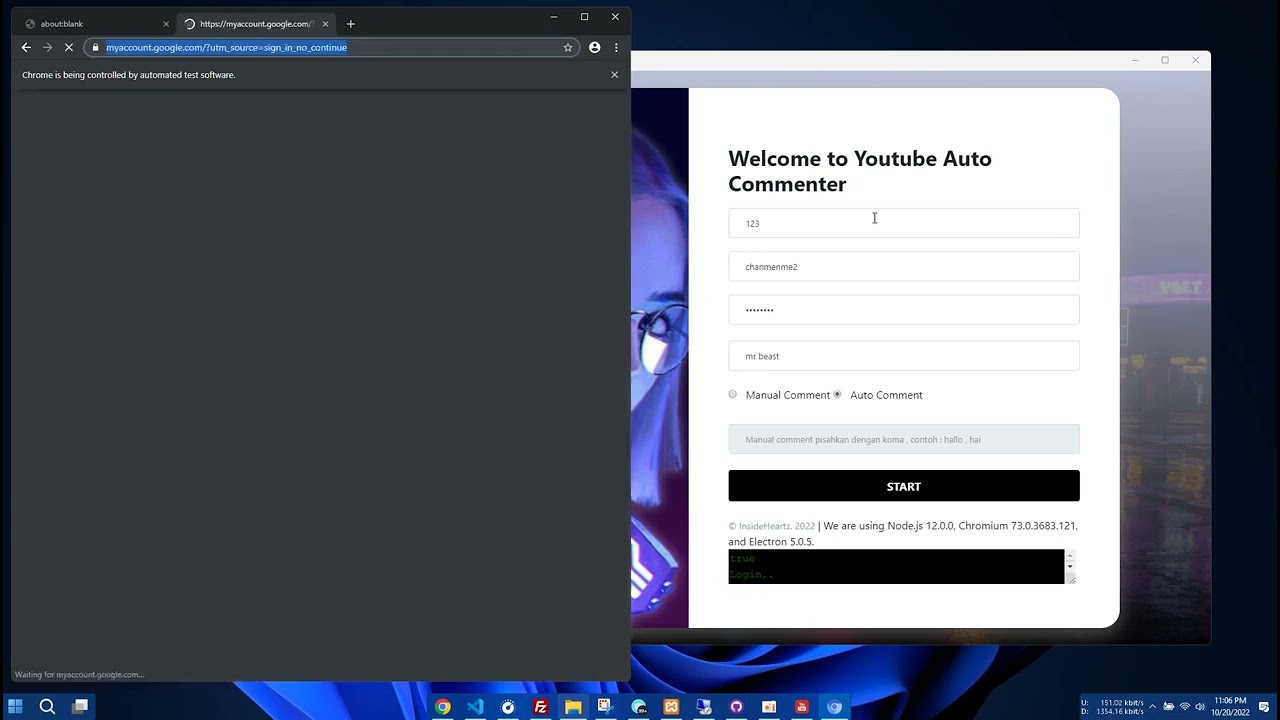Open XAMPP from the taskbar
This screenshot has height=720, width=1280.
671,707
